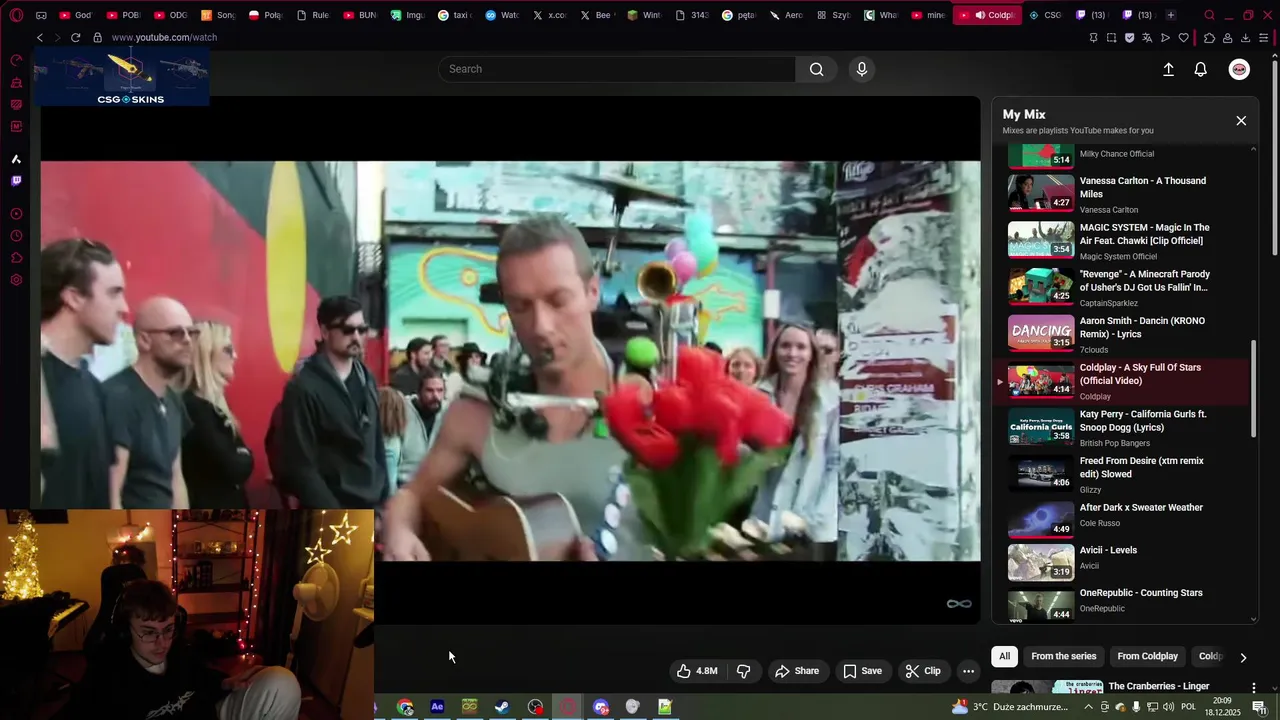Image resolution: width=1280 pixels, height=720 pixels.
Task: Start voice search with the microphone icon
Action: (x=862, y=69)
